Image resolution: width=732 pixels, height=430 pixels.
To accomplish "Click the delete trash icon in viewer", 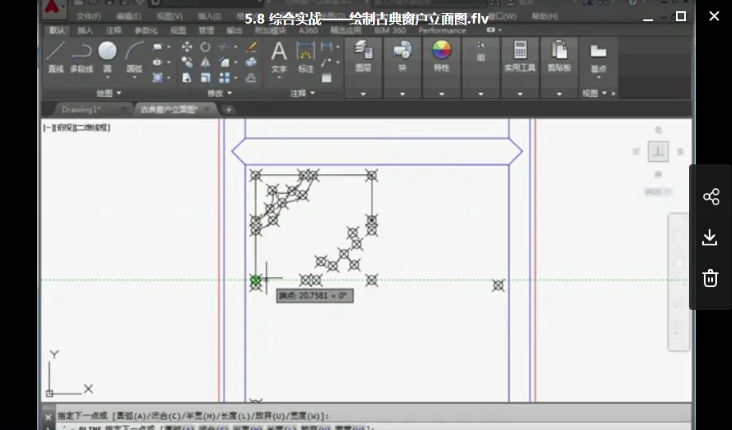I will coord(710,278).
